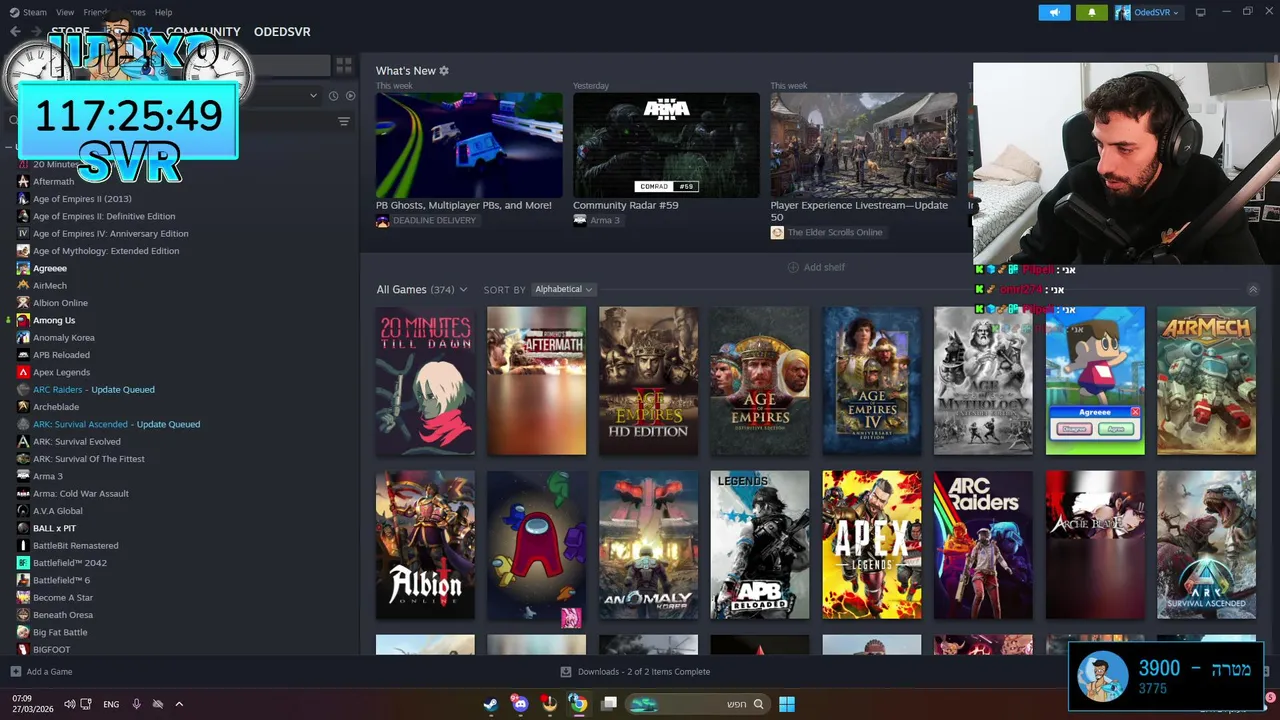Click the taskbar search field
The height and width of the screenshot is (720, 1280).
click(697, 704)
